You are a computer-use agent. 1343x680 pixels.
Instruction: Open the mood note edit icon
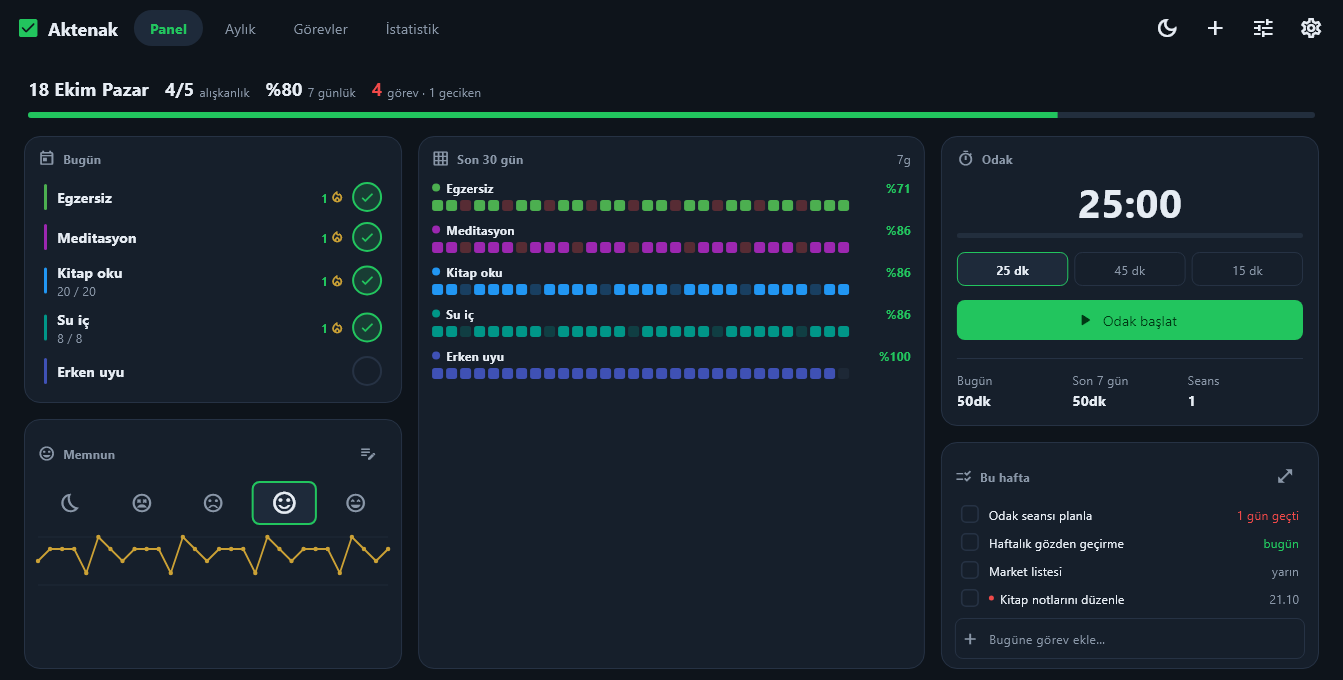tap(368, 454)
